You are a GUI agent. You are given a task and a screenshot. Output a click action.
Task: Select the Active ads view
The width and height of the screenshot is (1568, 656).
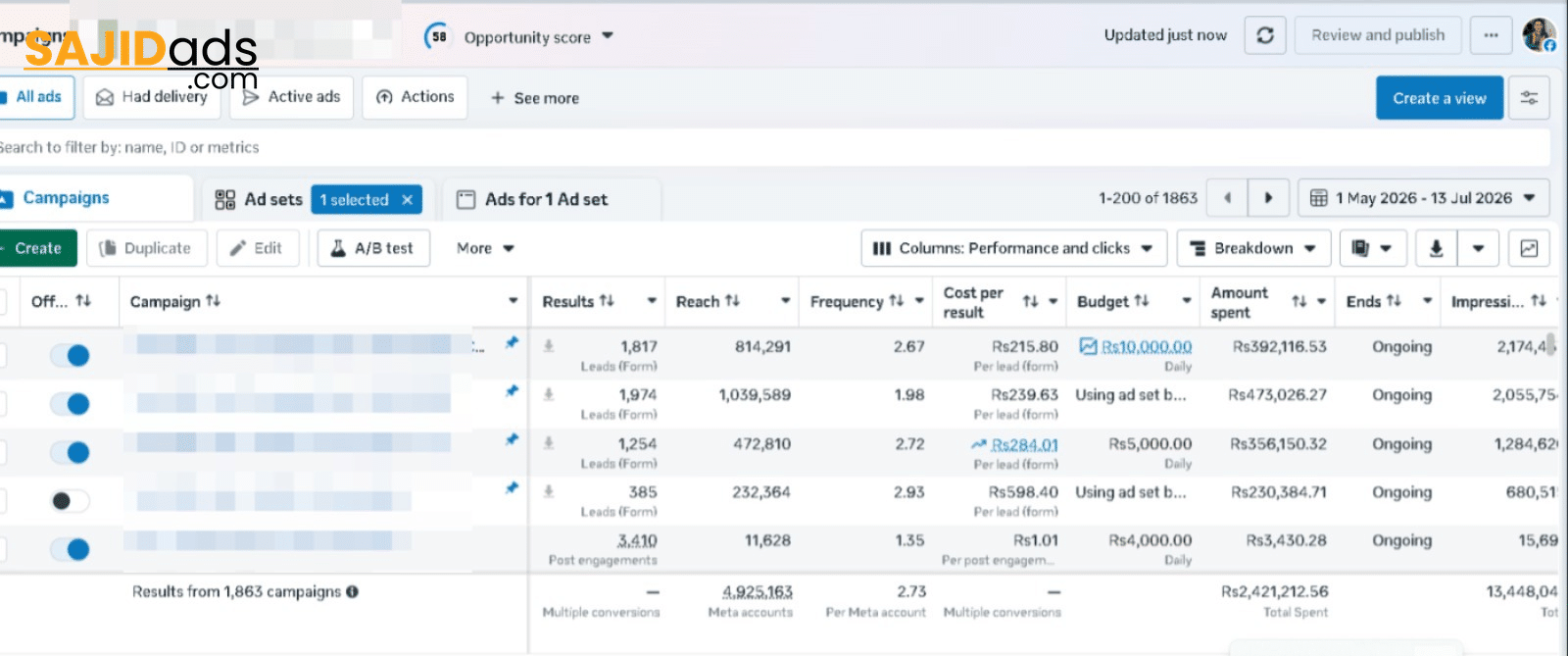(x=292, y=97)
